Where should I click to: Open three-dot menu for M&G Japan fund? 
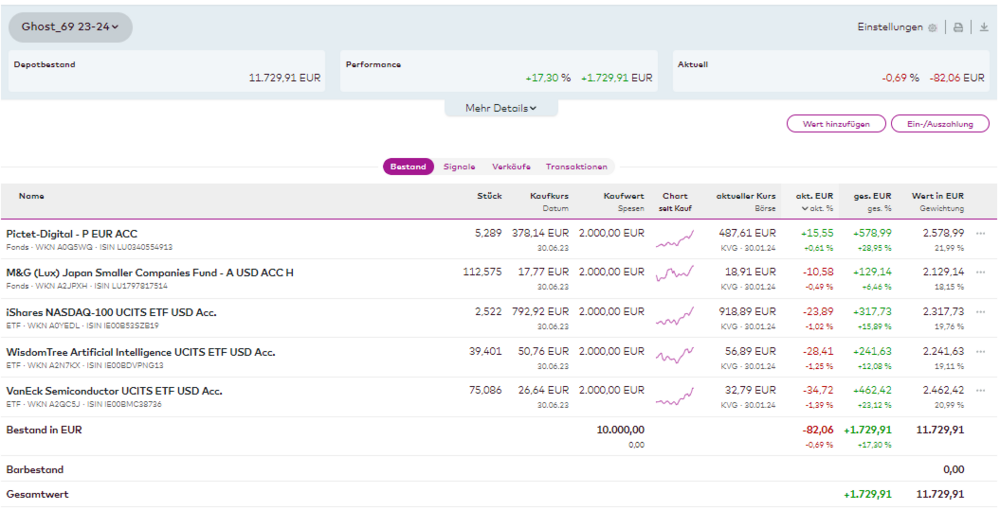981,273
